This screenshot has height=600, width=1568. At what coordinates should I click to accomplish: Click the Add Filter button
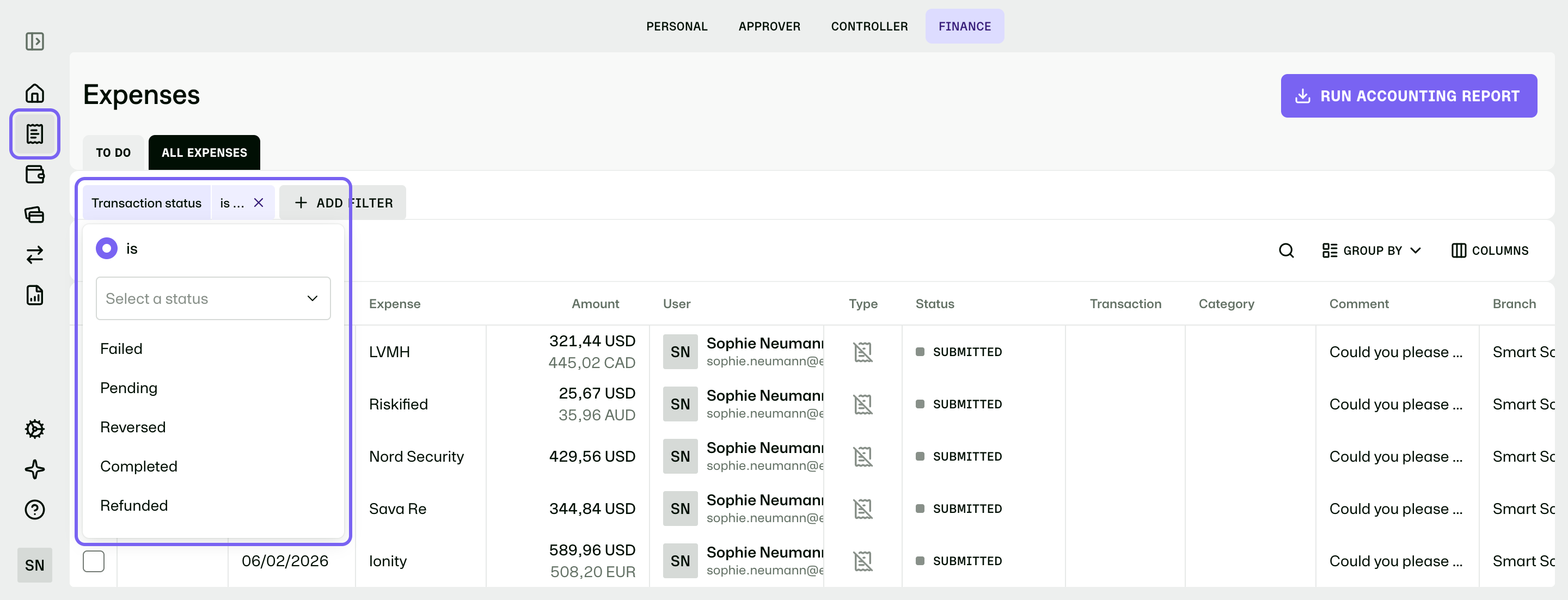tap(342, 203)
